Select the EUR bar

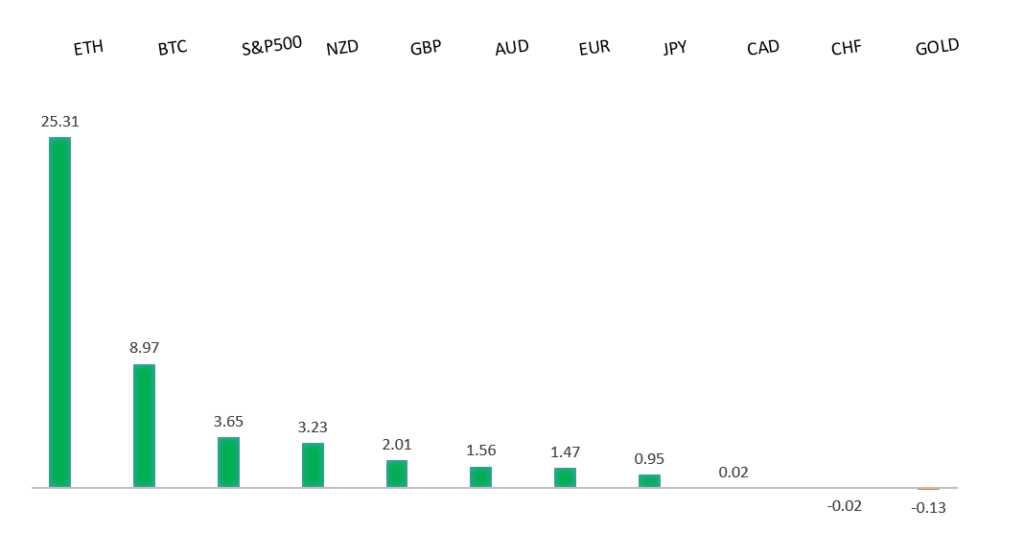point(565,478)
